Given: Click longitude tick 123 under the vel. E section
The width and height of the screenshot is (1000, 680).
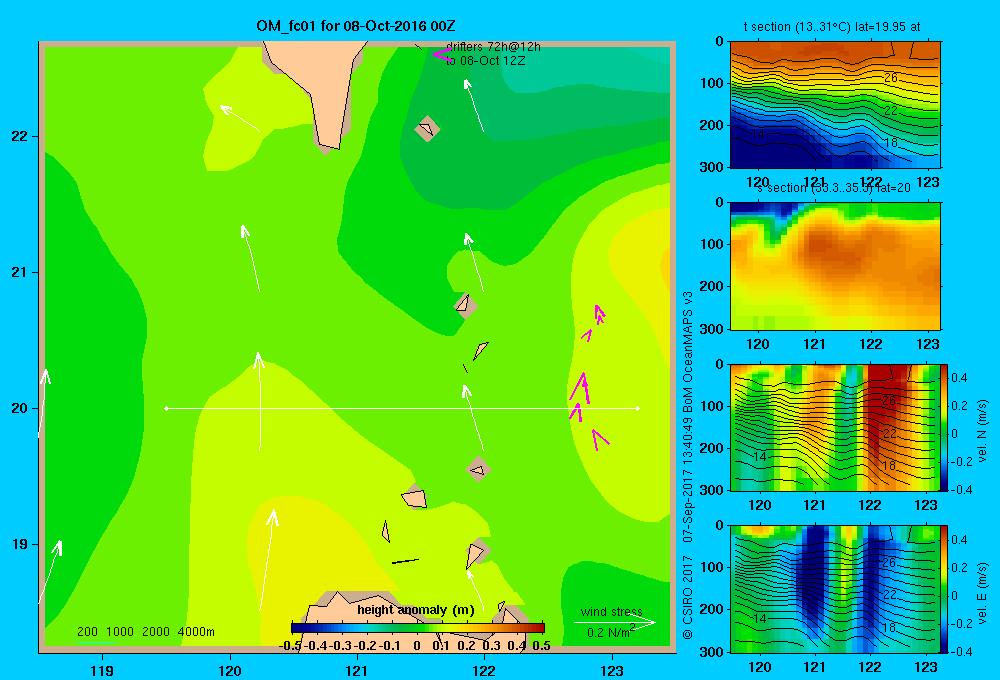Looking at the screenshot, I should (927, 667).
